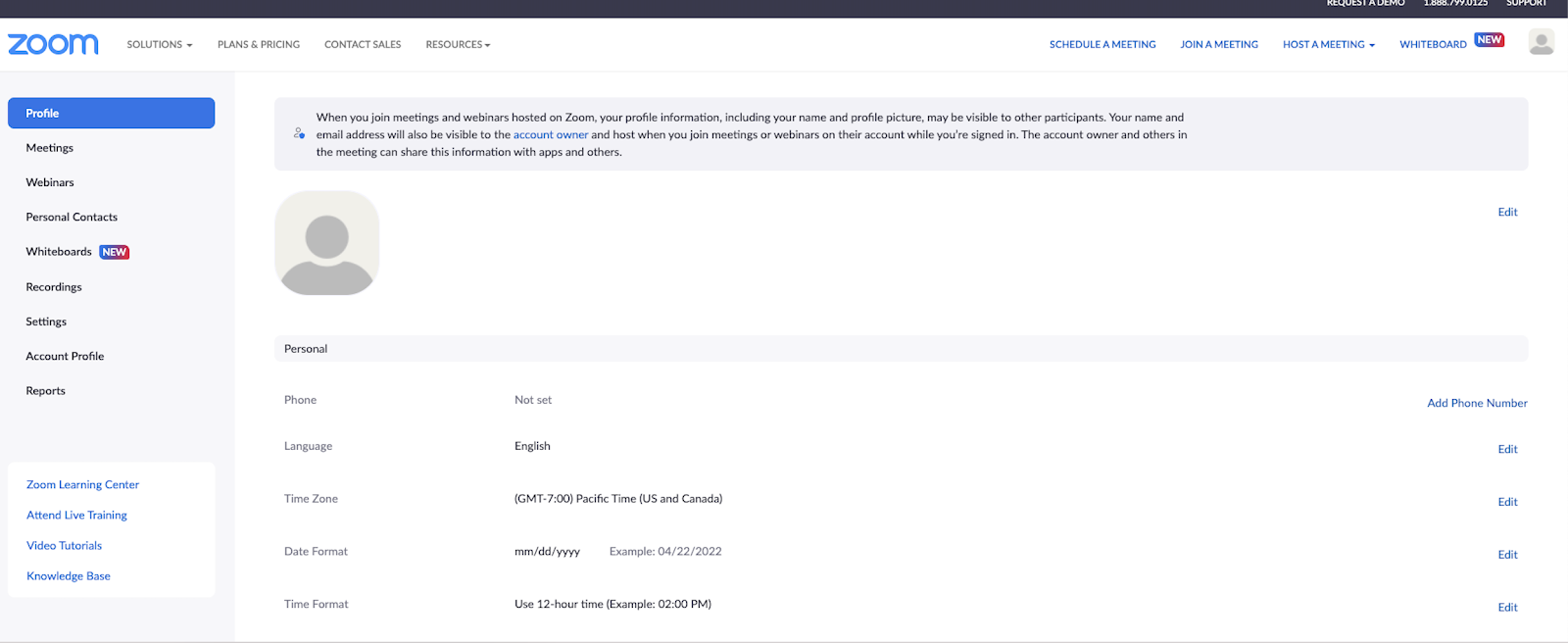The height and width of the screenshot is (643, 1568).
Task: Click the 'Phone' field label
Action: (x=300, y=400)
